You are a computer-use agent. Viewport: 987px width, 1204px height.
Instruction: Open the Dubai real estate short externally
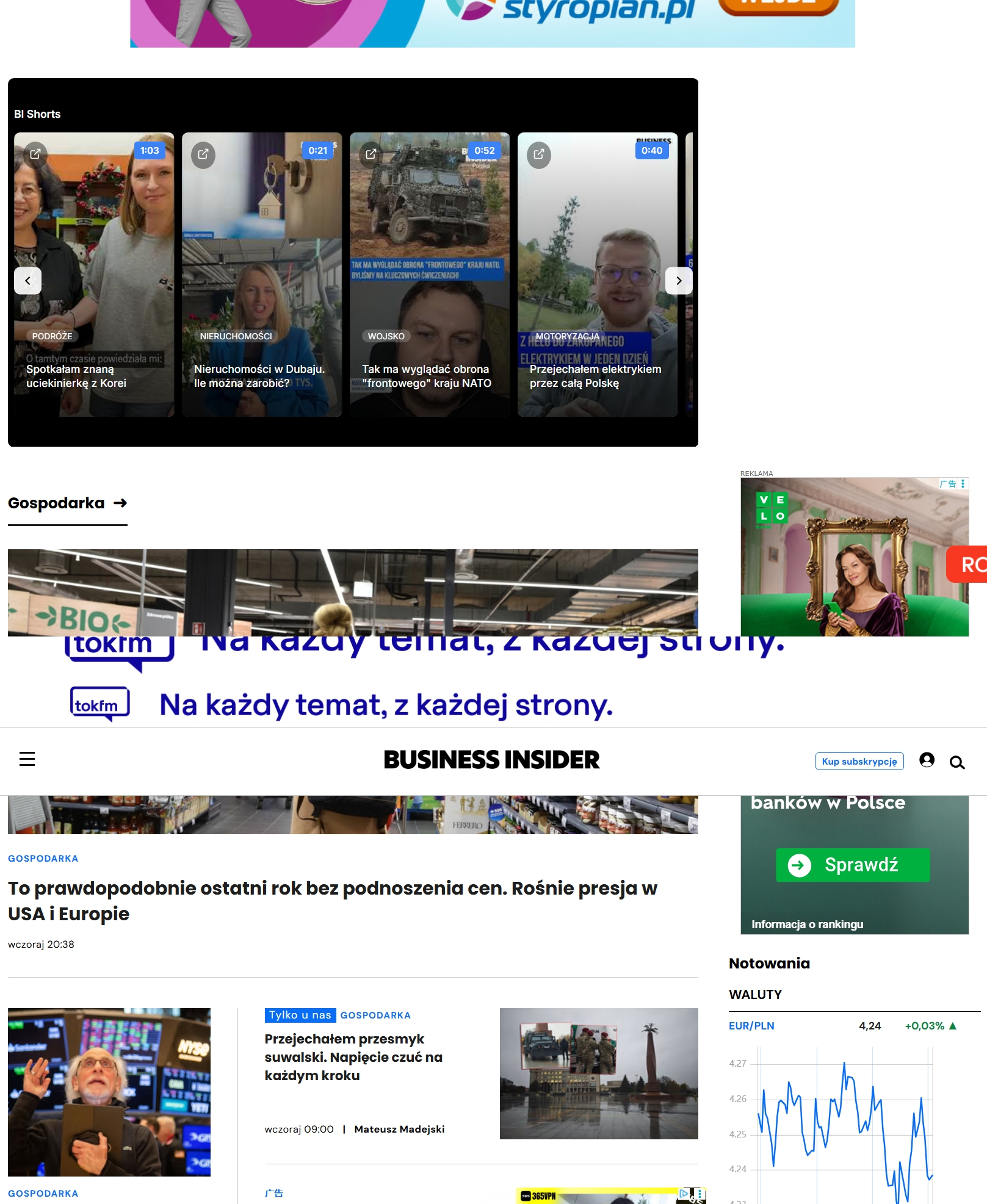pyautogui.click(x=203, y=154)
